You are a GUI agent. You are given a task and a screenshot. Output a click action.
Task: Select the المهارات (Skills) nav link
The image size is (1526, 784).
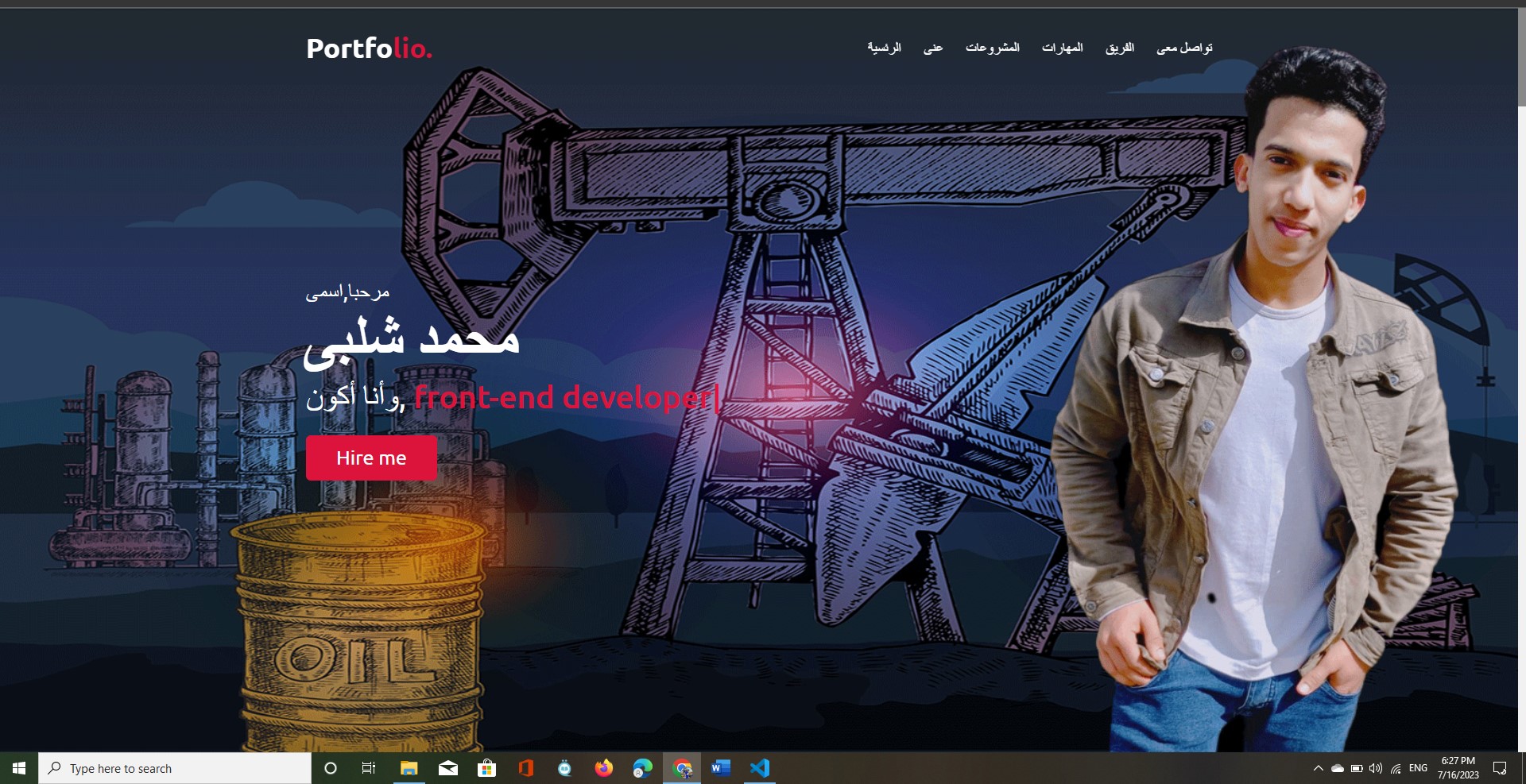point(1062,48)
